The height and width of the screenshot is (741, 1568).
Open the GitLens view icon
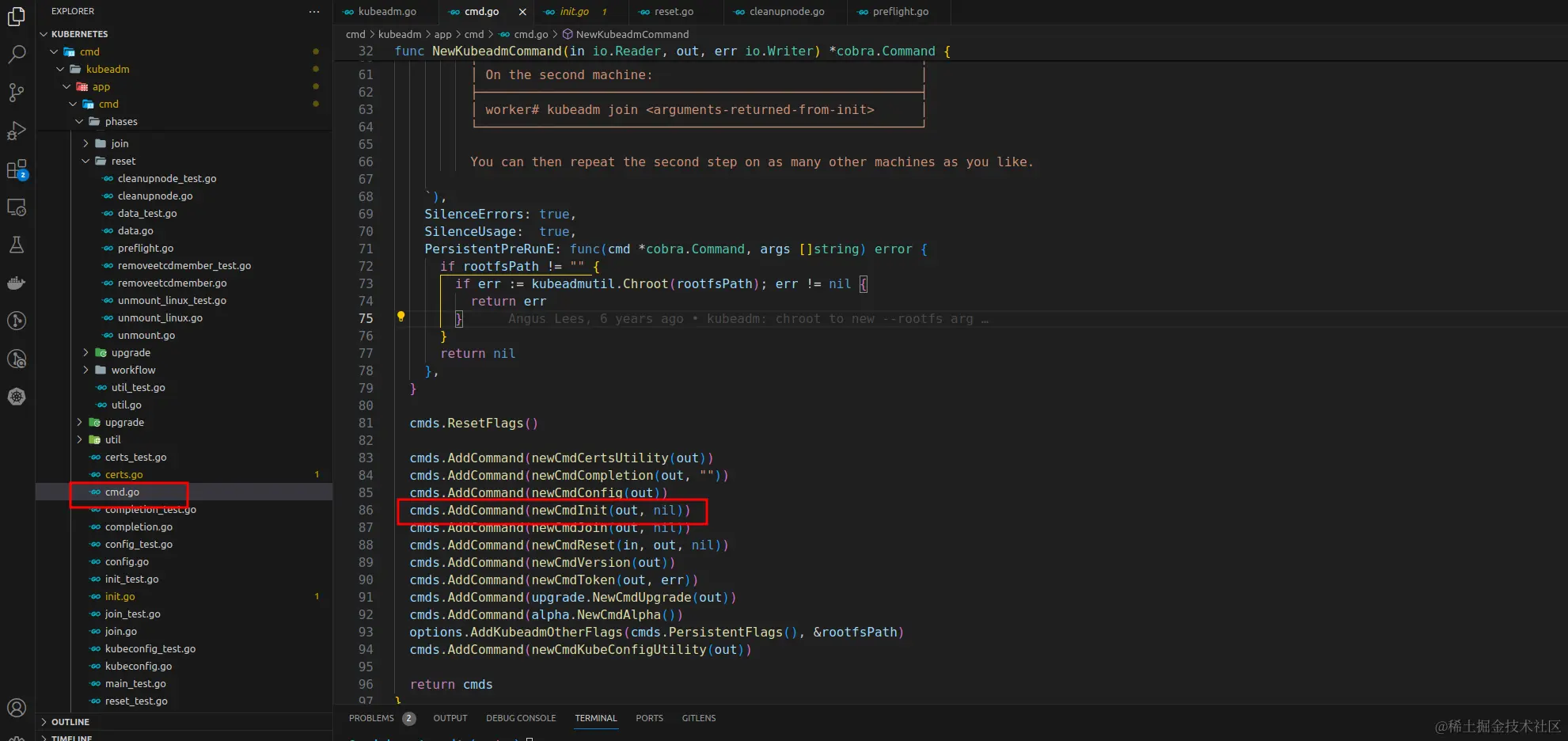(17, 321)
